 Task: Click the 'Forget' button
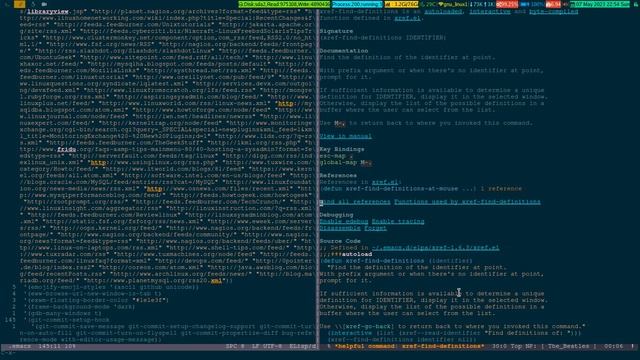pos(375,228)
